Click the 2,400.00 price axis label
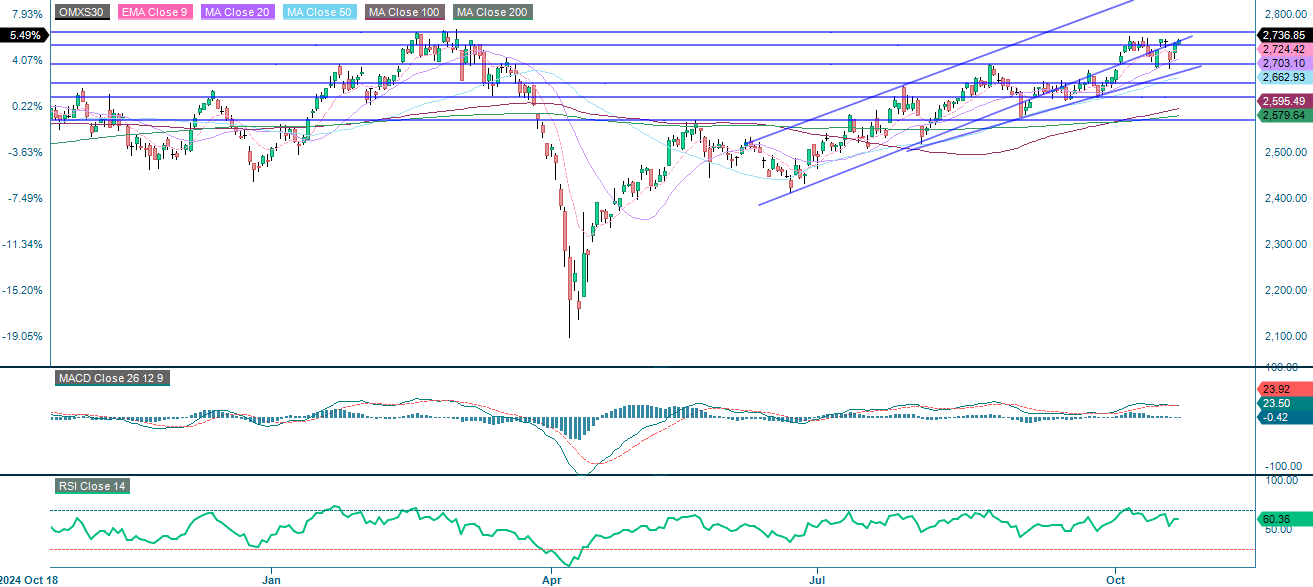 [x=1286, y=198]
